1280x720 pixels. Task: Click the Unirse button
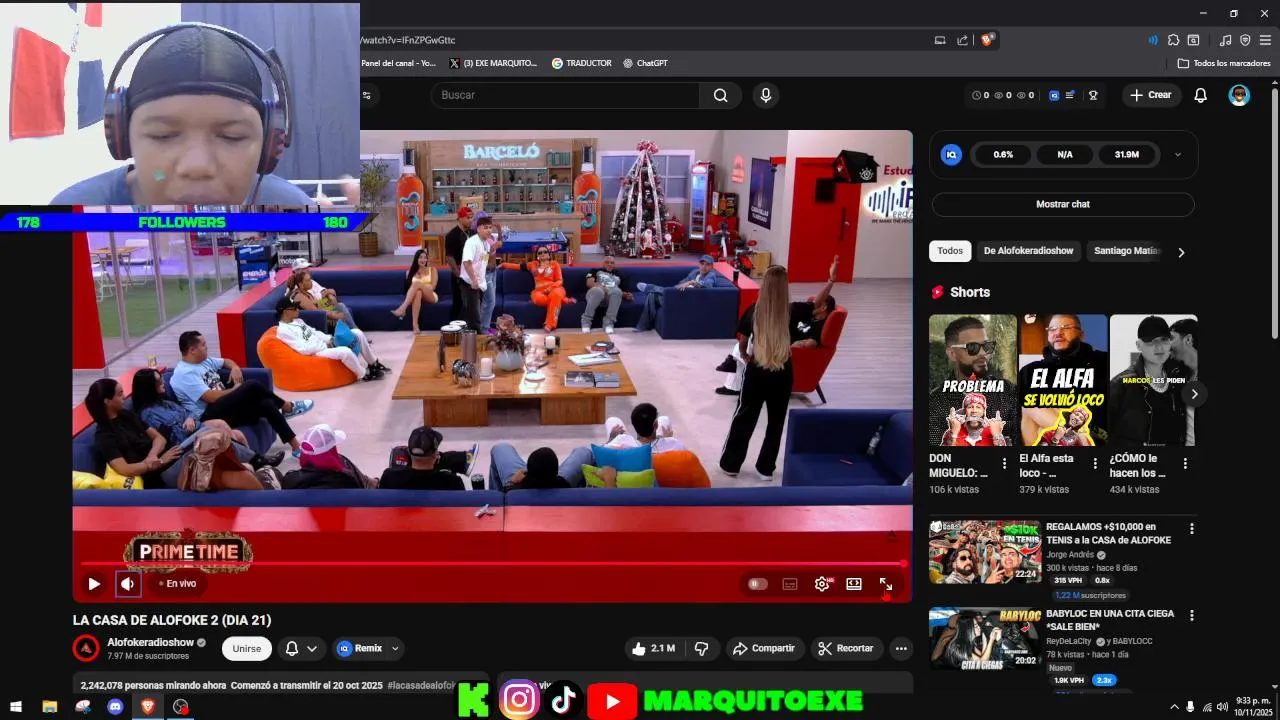(247, 648)
